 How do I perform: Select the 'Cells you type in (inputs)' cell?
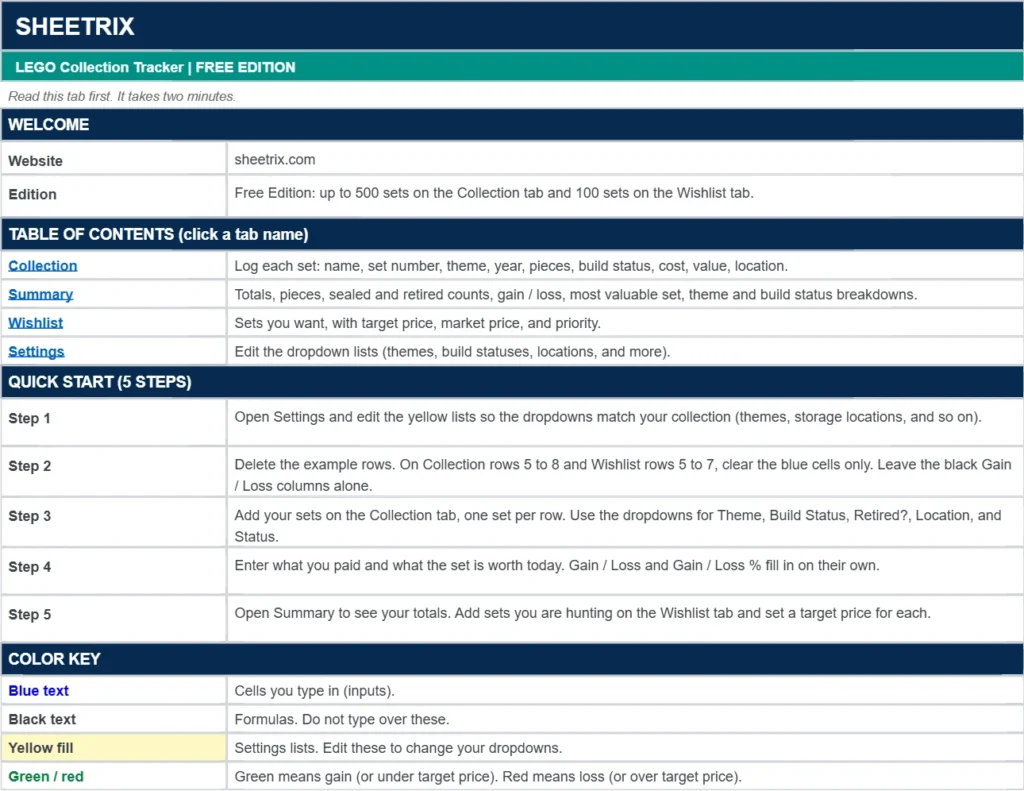[625, 690]
